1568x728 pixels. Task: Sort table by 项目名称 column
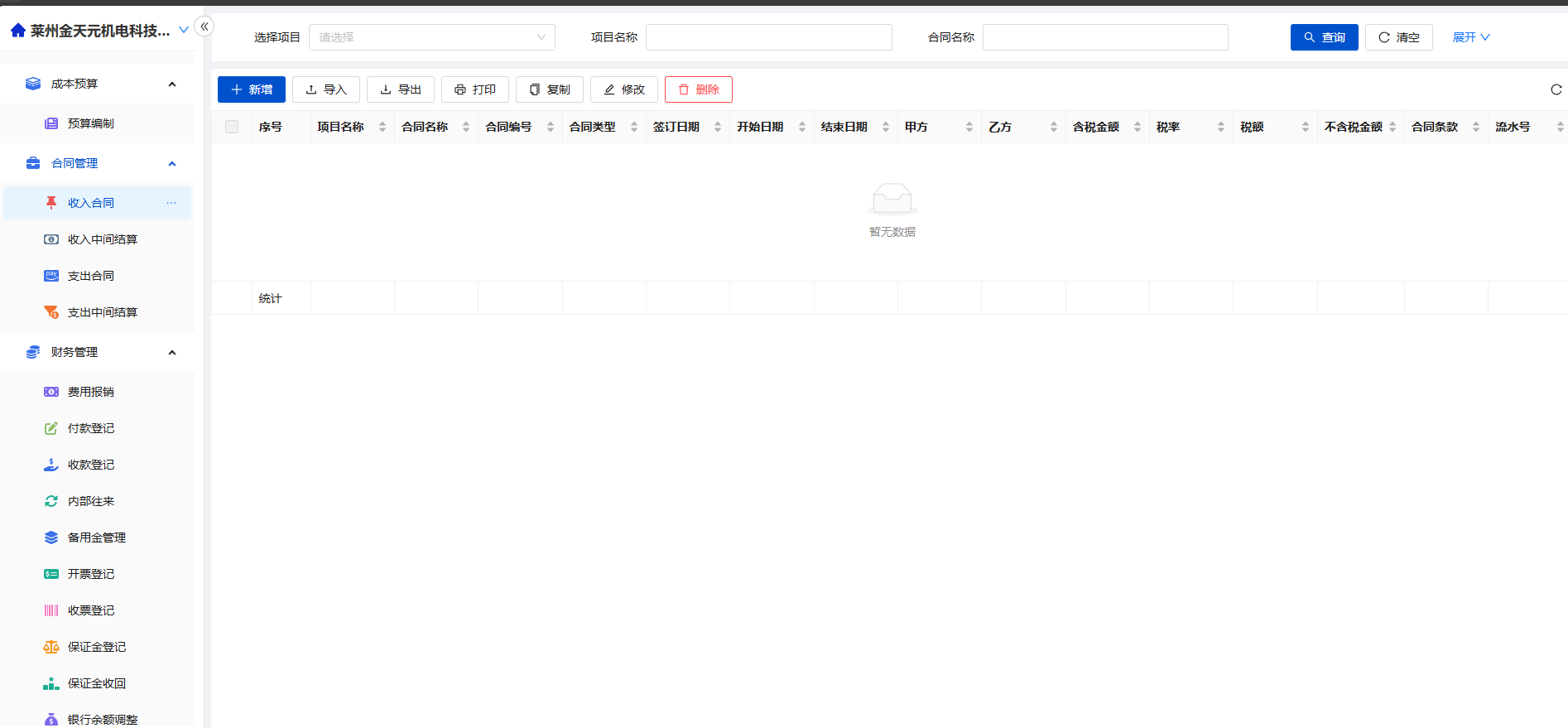pyautogui.click(x=382, y=127)
